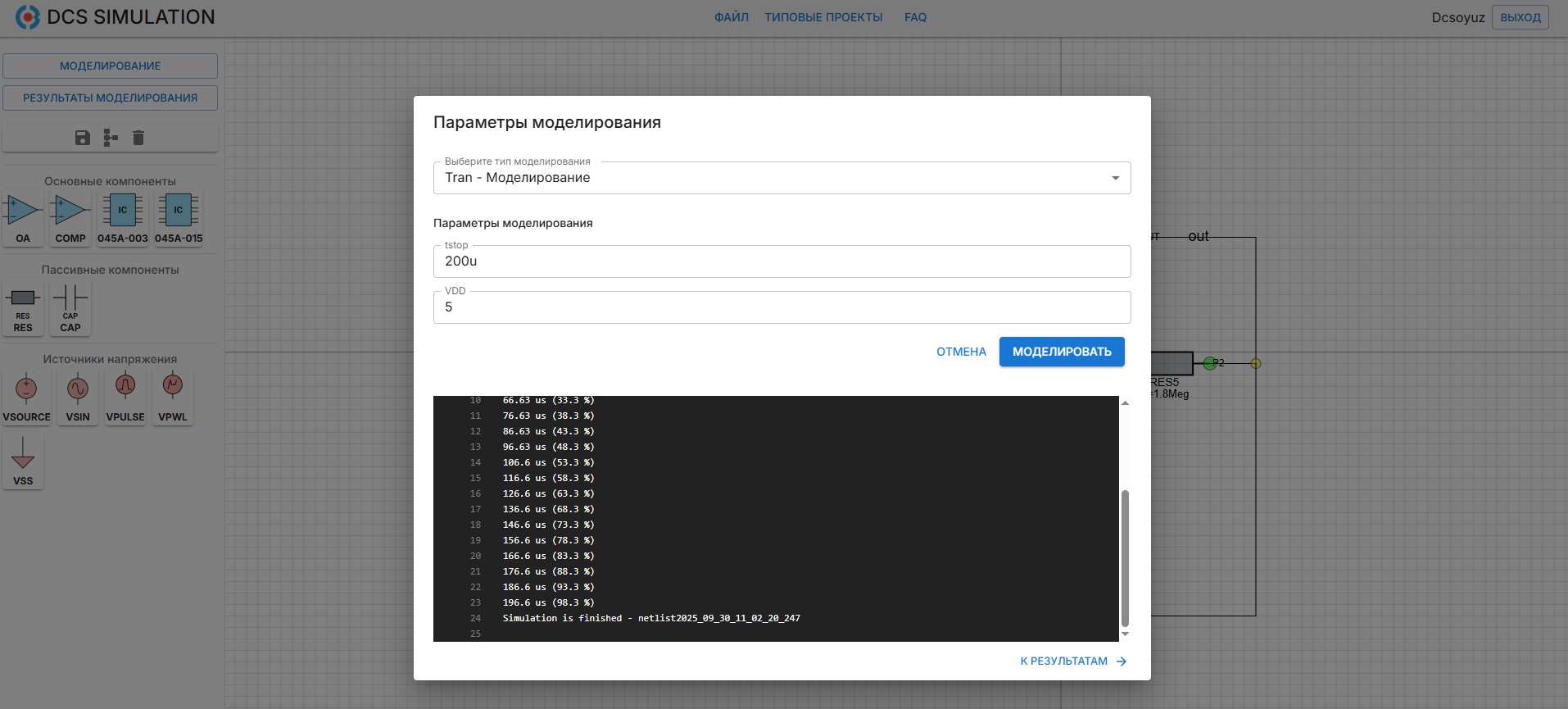Select the CAP capacitor component
The image size is (1568, 709).
click(x=70, y=307)
